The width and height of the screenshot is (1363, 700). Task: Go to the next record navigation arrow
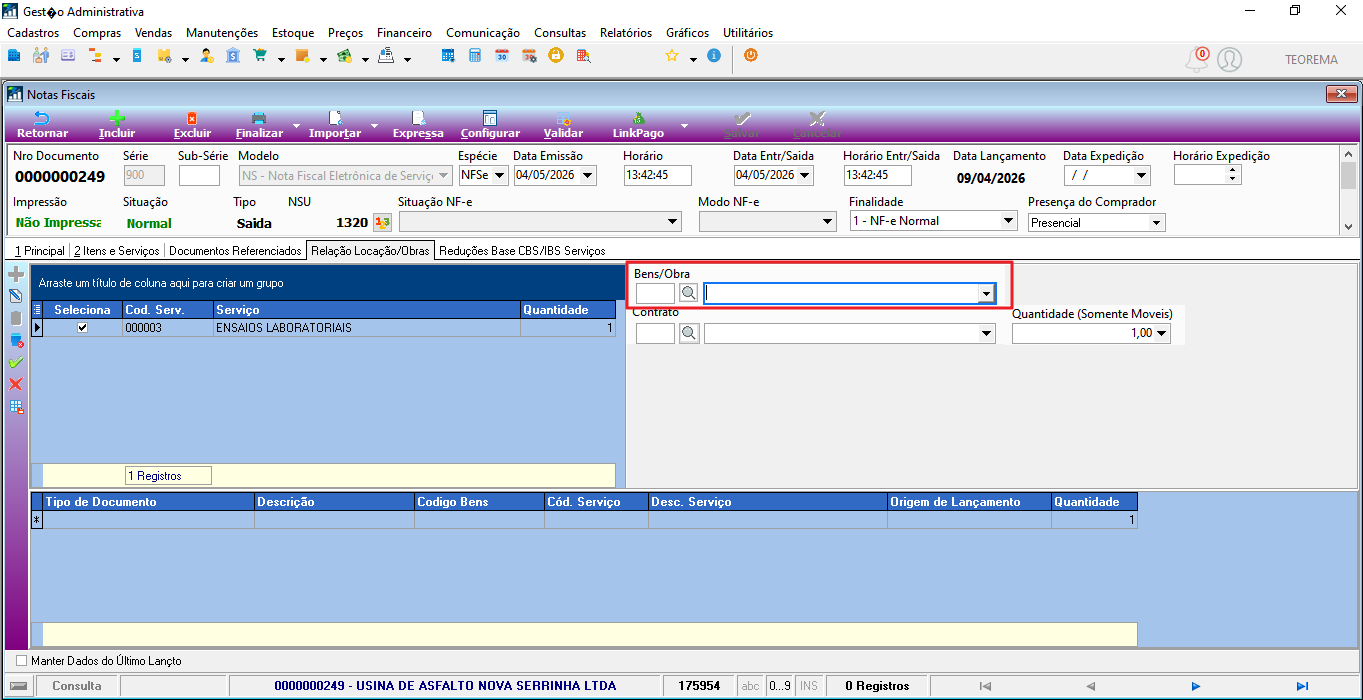click(x=1196, y=686)
